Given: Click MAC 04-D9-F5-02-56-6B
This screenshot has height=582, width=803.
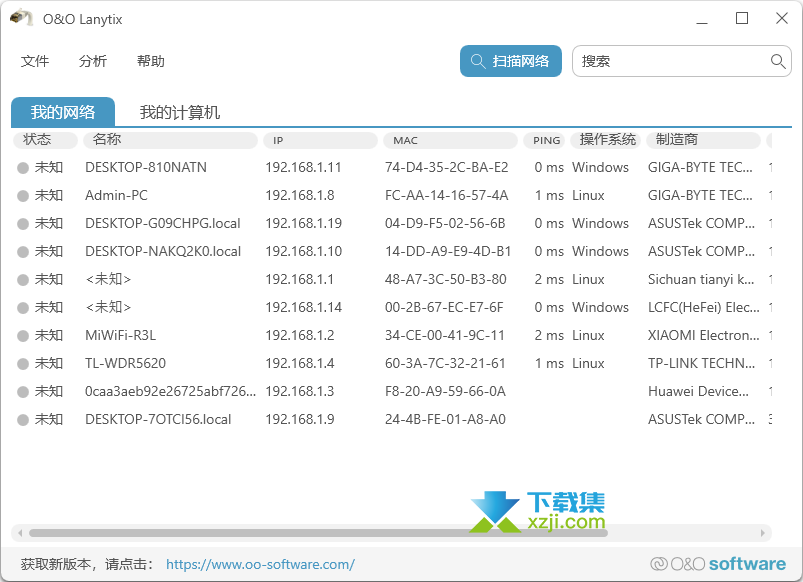Looking at the screenshot, I should 445,223.
